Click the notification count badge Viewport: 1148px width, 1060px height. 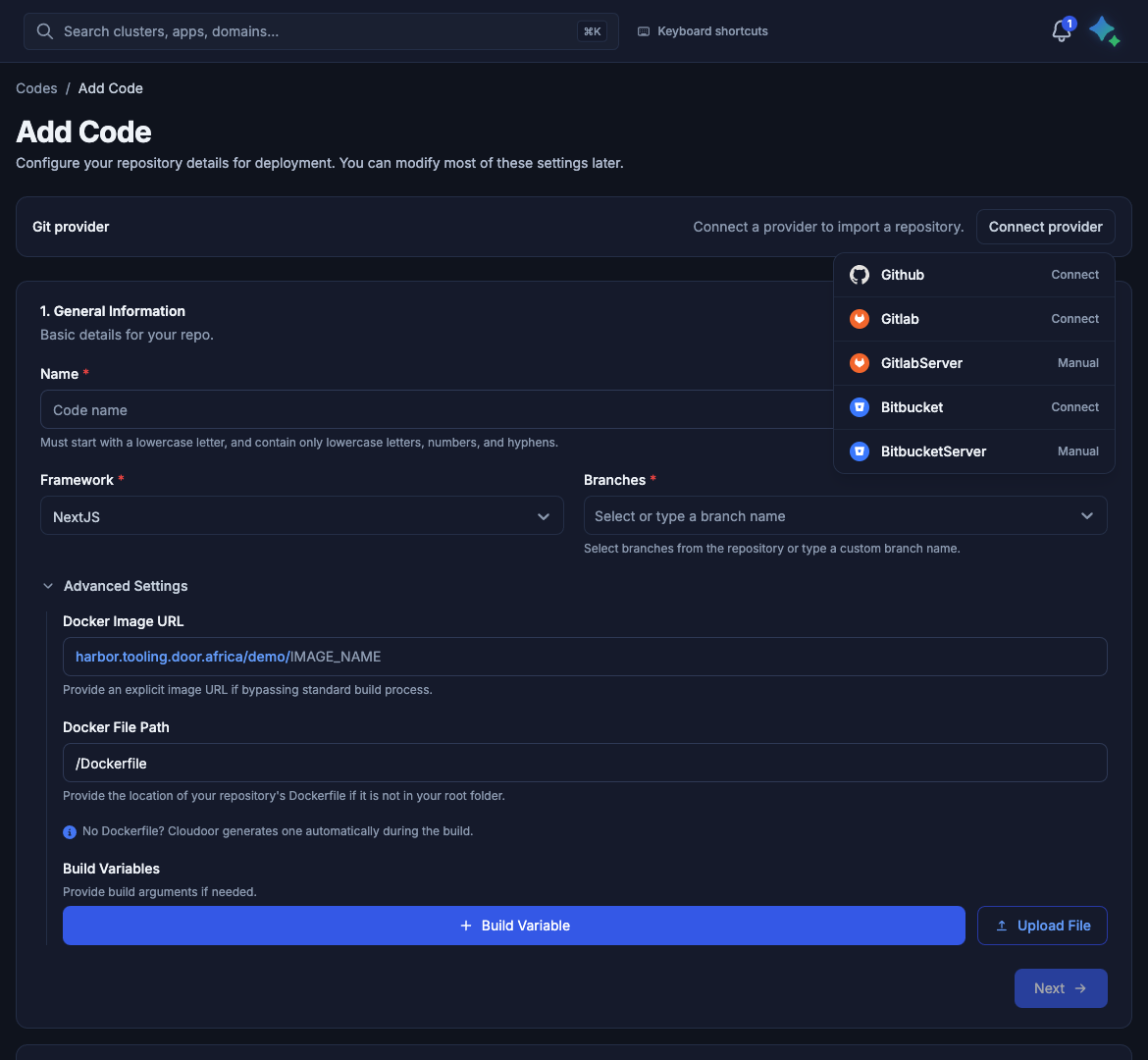pos(1069,25)
